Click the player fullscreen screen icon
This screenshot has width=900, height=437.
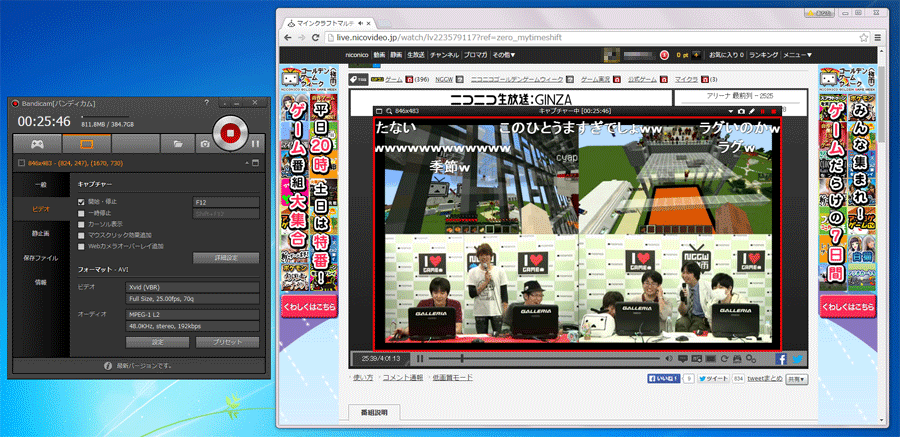tap(711, 359)
